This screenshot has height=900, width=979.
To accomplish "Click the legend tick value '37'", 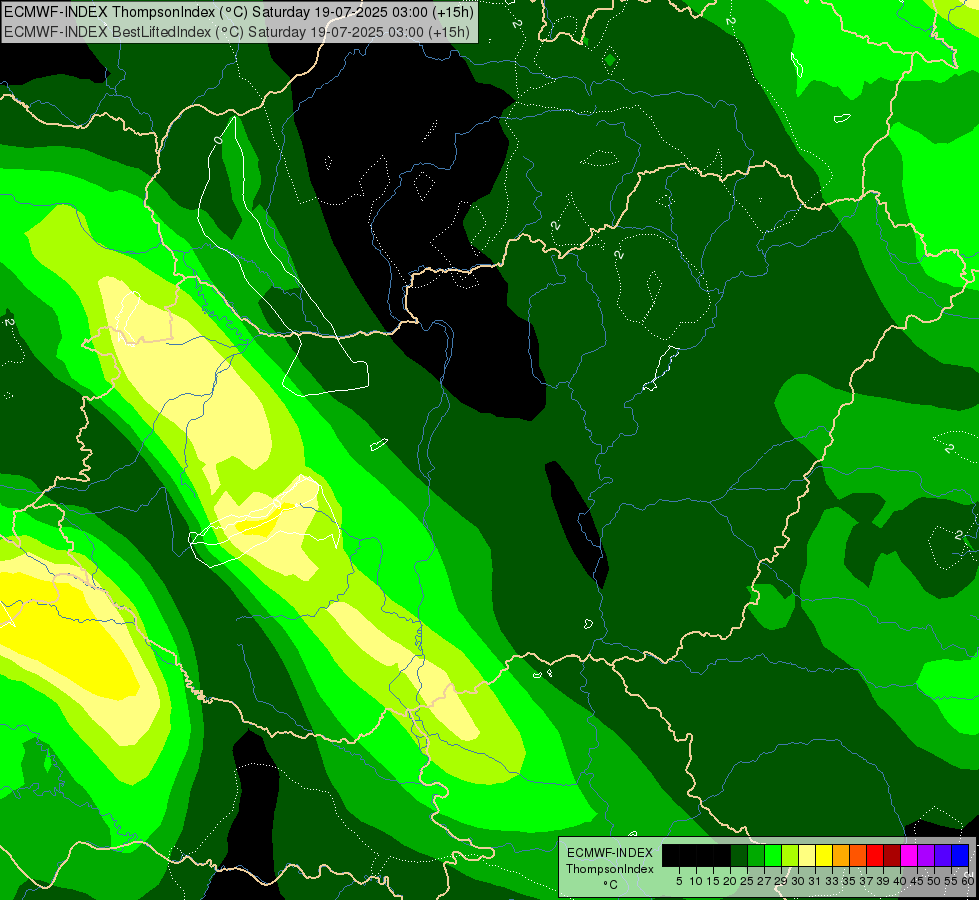I will 867,881.
